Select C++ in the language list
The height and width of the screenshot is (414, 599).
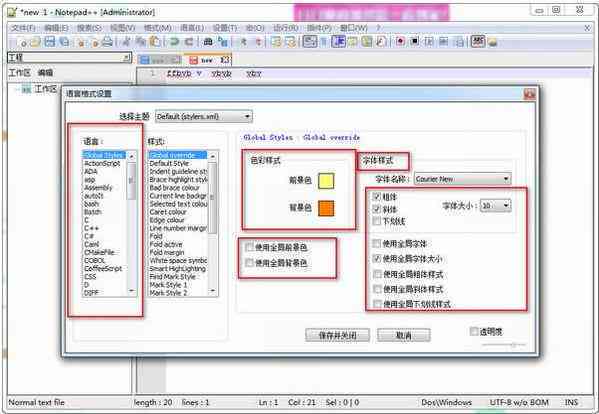[91, 228]
